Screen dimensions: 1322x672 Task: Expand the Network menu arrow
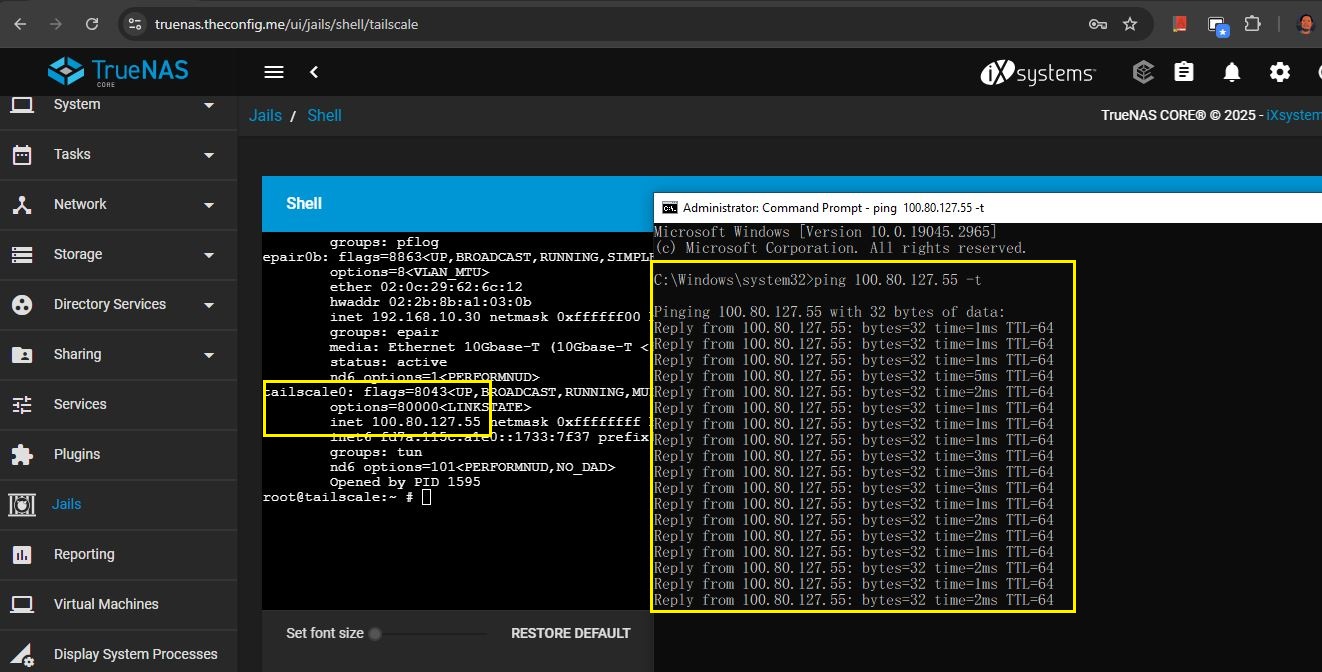tap(209, 205)
